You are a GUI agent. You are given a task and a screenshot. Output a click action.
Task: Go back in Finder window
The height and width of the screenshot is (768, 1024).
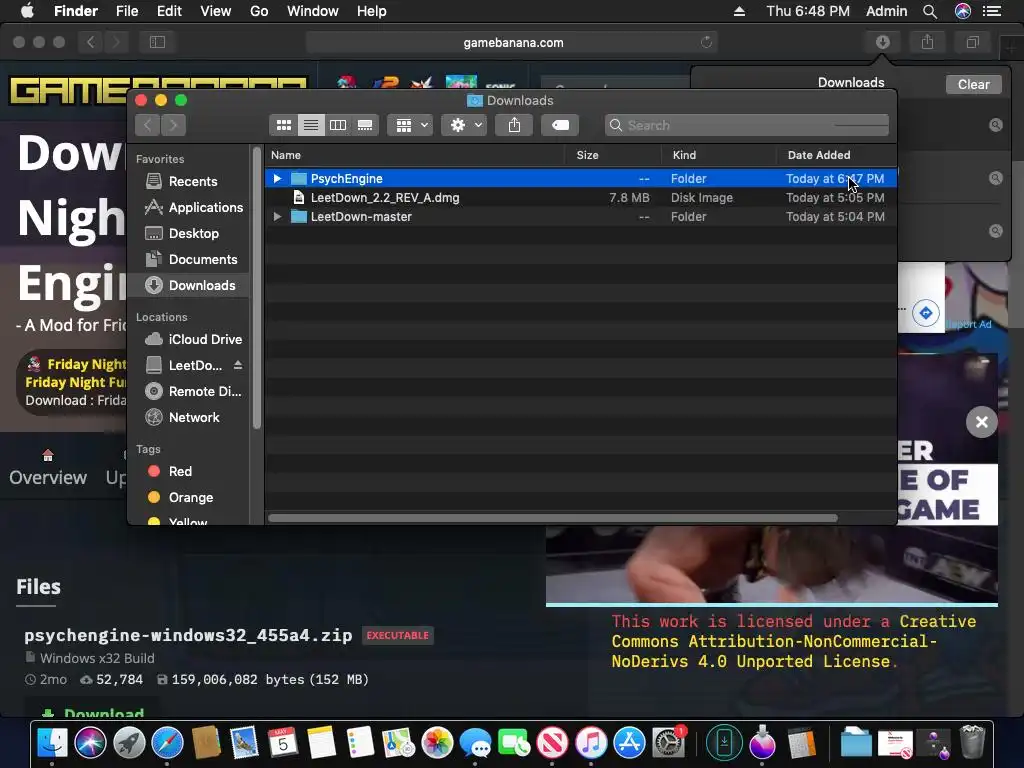pos(148,125)
